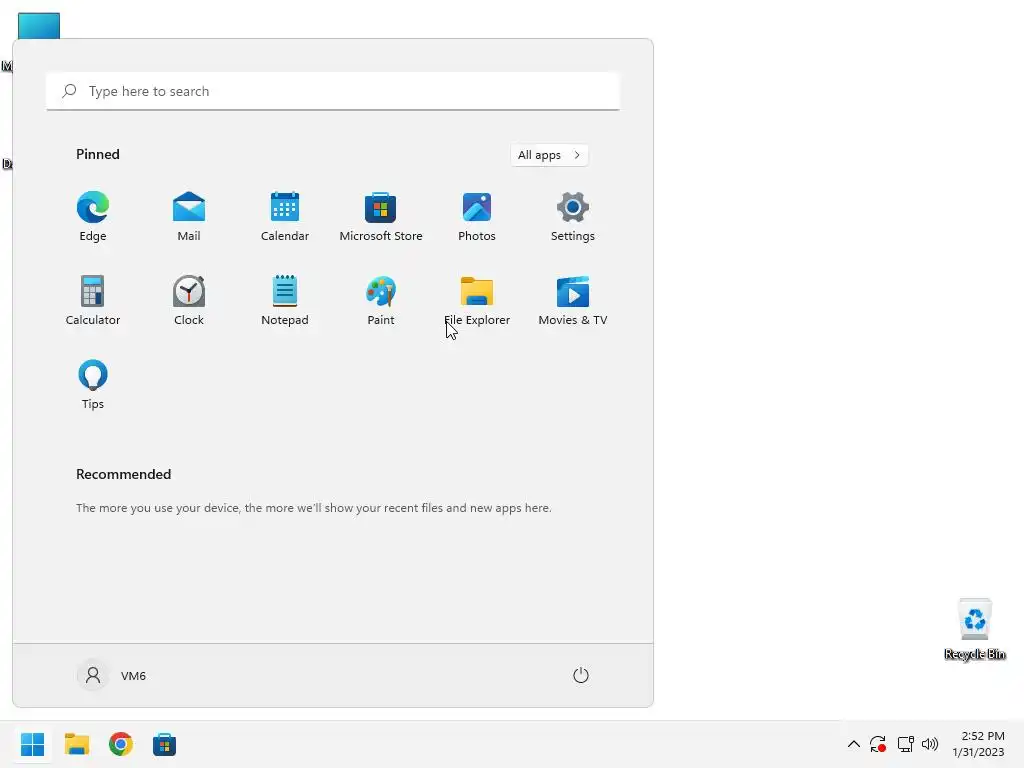
Task: Open File Explorer in pinned apps
Action: (x=477, y=300)
